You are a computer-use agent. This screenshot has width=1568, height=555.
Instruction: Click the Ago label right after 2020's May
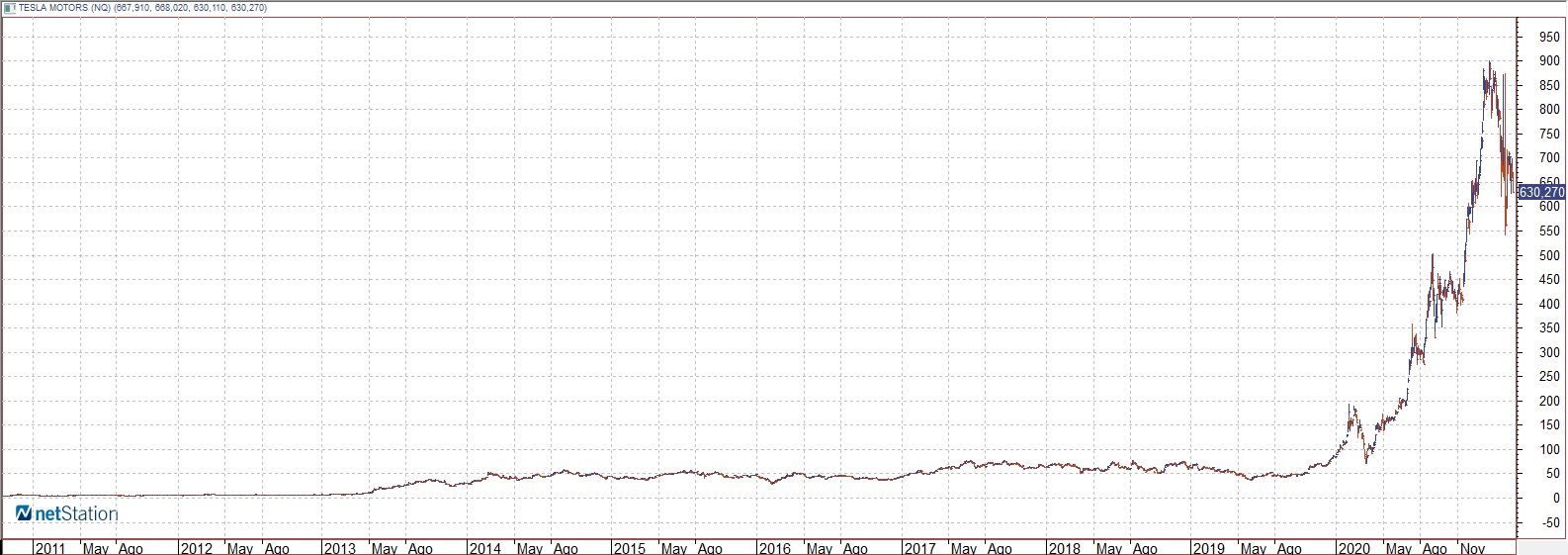(x=1433, y=547)
